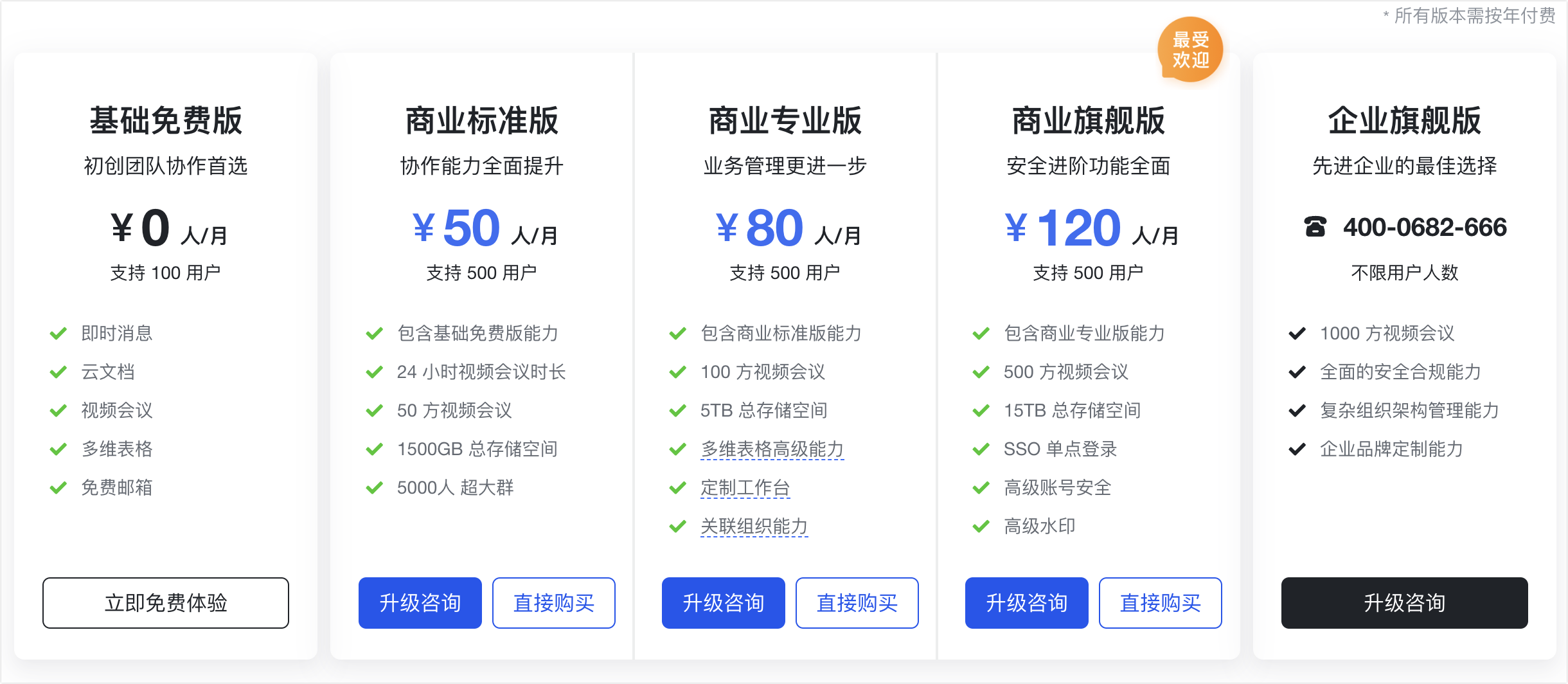Click 升级咨询 under 商业标准版
Screen dimensions: 1568x684
420,602
